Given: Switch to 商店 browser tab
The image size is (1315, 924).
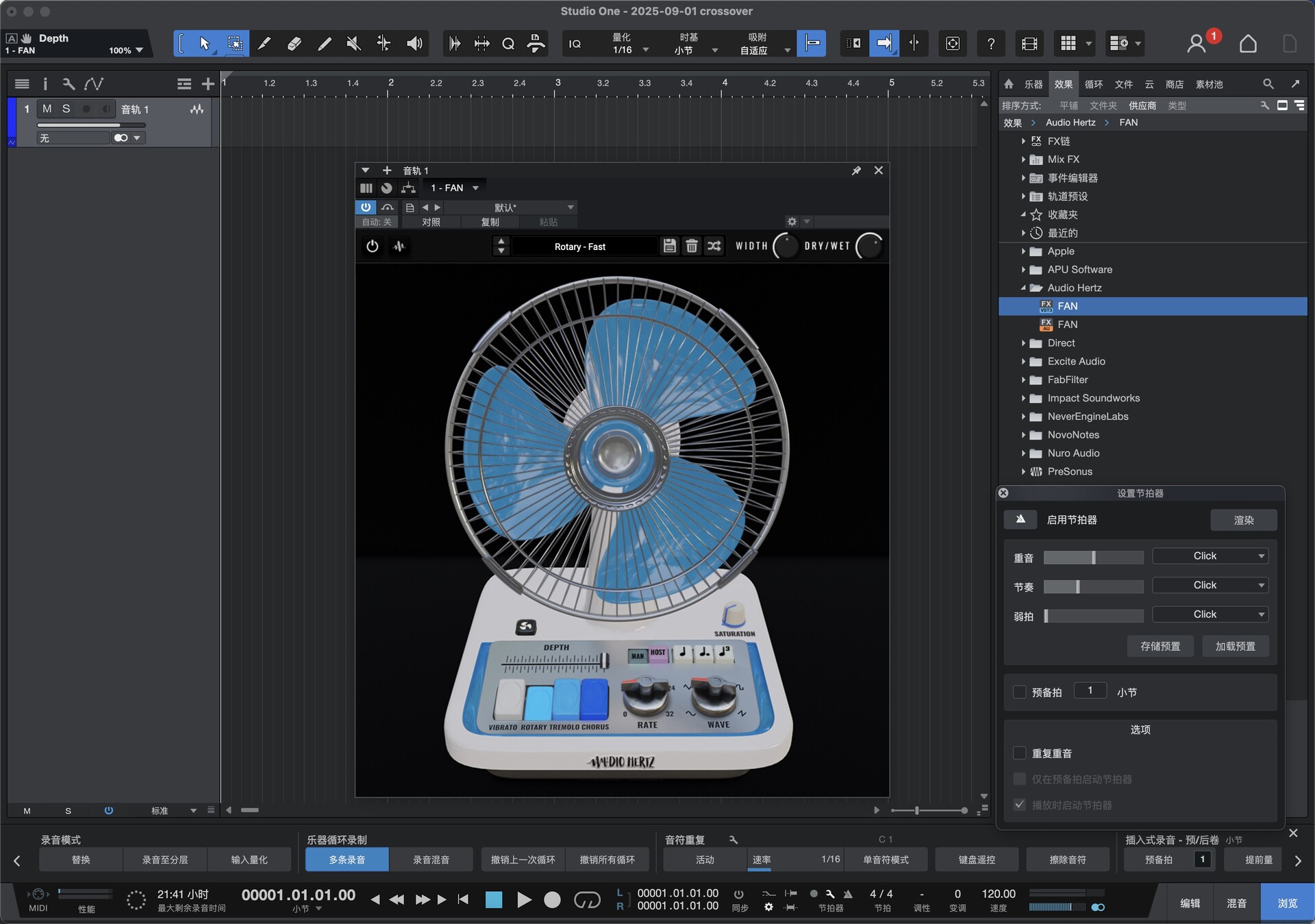Looking at the screenshot, I should (x=1175, y=84).
